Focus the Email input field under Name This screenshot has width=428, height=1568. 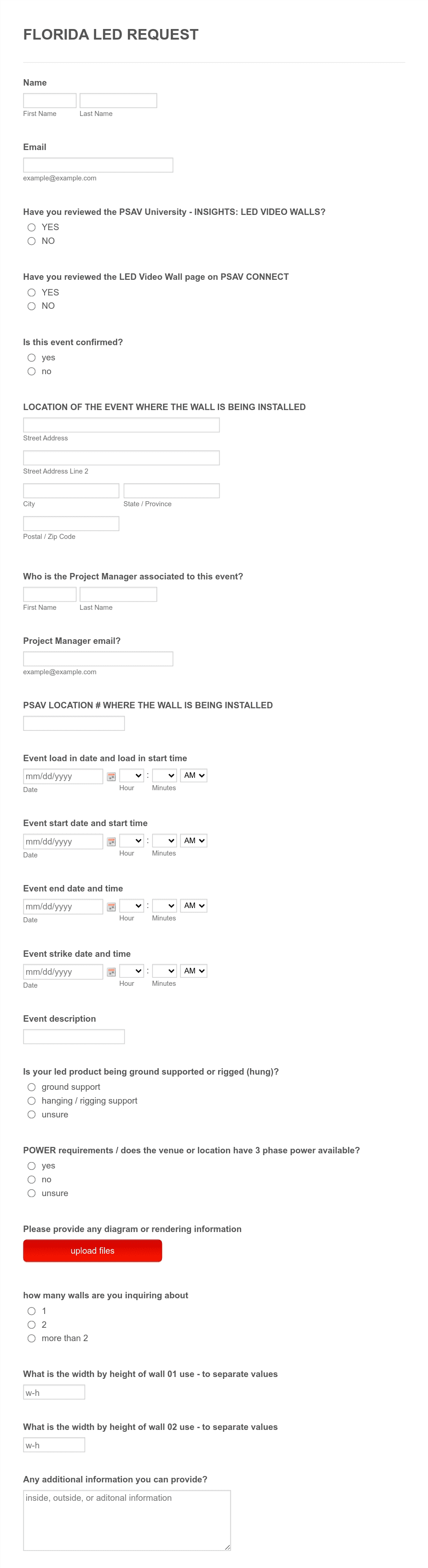[x=98, y=165]
